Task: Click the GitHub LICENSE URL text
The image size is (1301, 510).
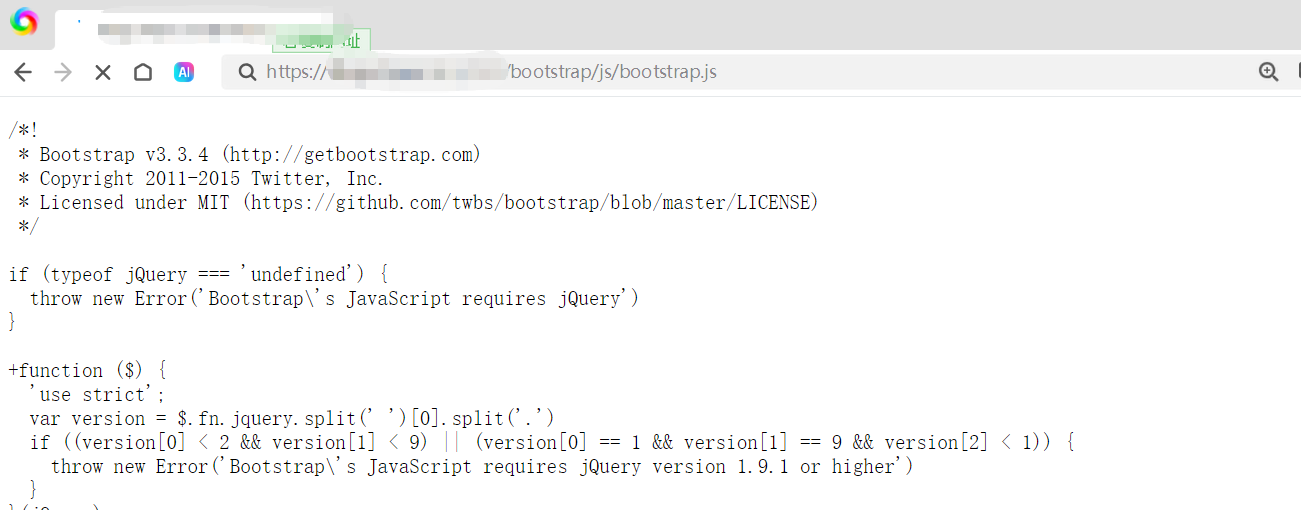Action: coord(533,202)
